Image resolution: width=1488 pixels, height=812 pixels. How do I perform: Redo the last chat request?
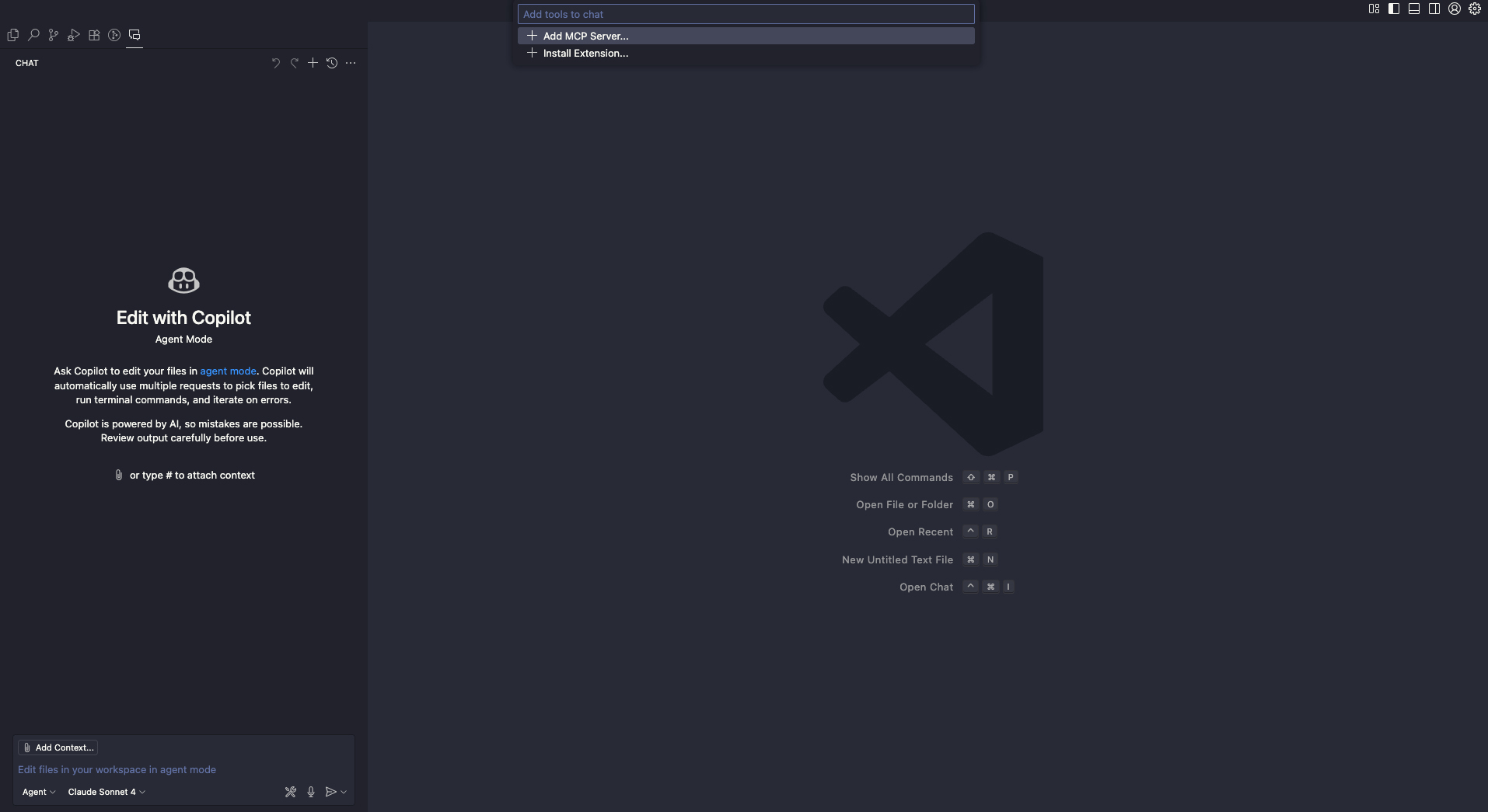tap(294, 63)
